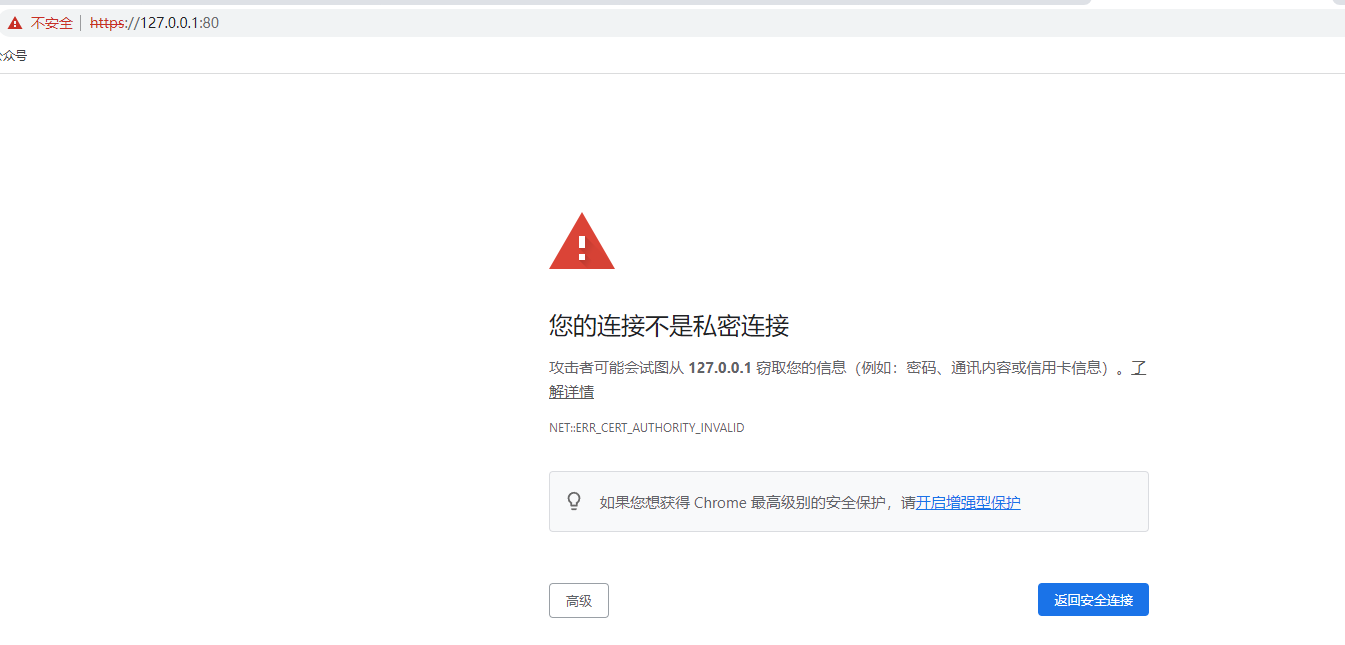Click the exclamation mark inside the page triangle
Image resolution: width=1345 pixels, height=645 pixels.
tap(581, 248)
